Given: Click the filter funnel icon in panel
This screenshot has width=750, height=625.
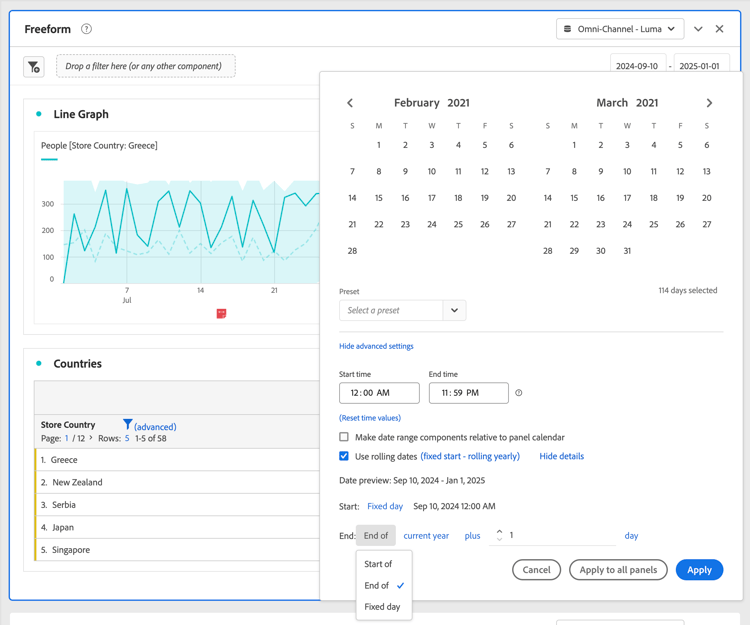Looking at the screenshot, I should coord(34,67).
